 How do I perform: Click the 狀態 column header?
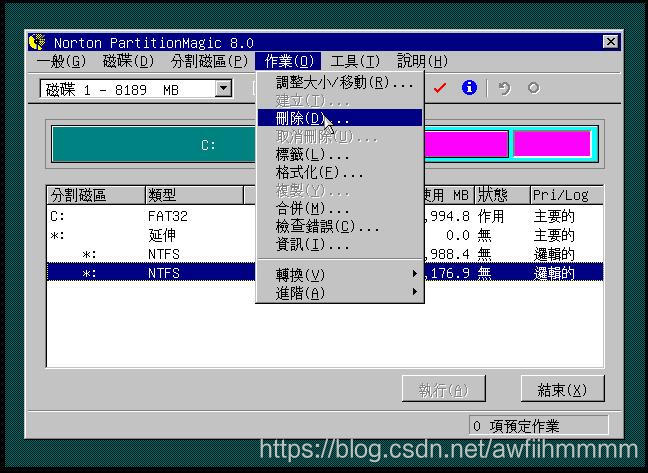tap(502, 195)
